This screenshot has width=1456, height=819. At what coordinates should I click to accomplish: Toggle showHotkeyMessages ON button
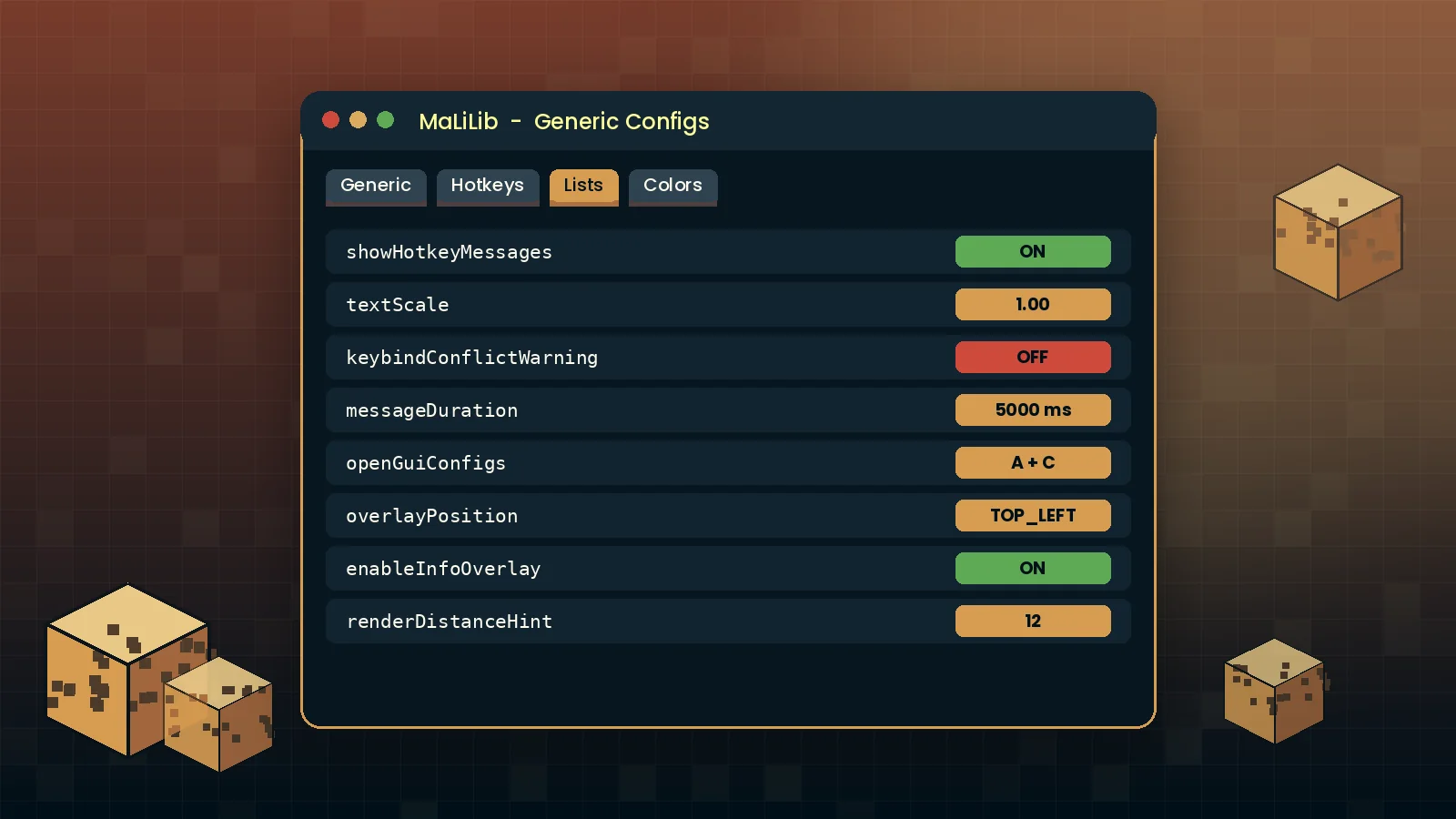[1033, 252]
